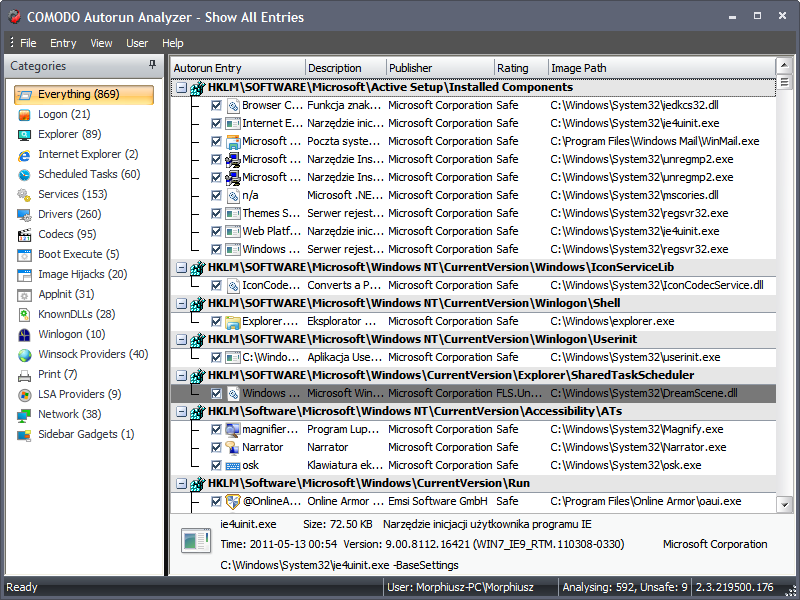
Task: Click the Explorer.exe folder entry icon
Action: pos(233,321)
